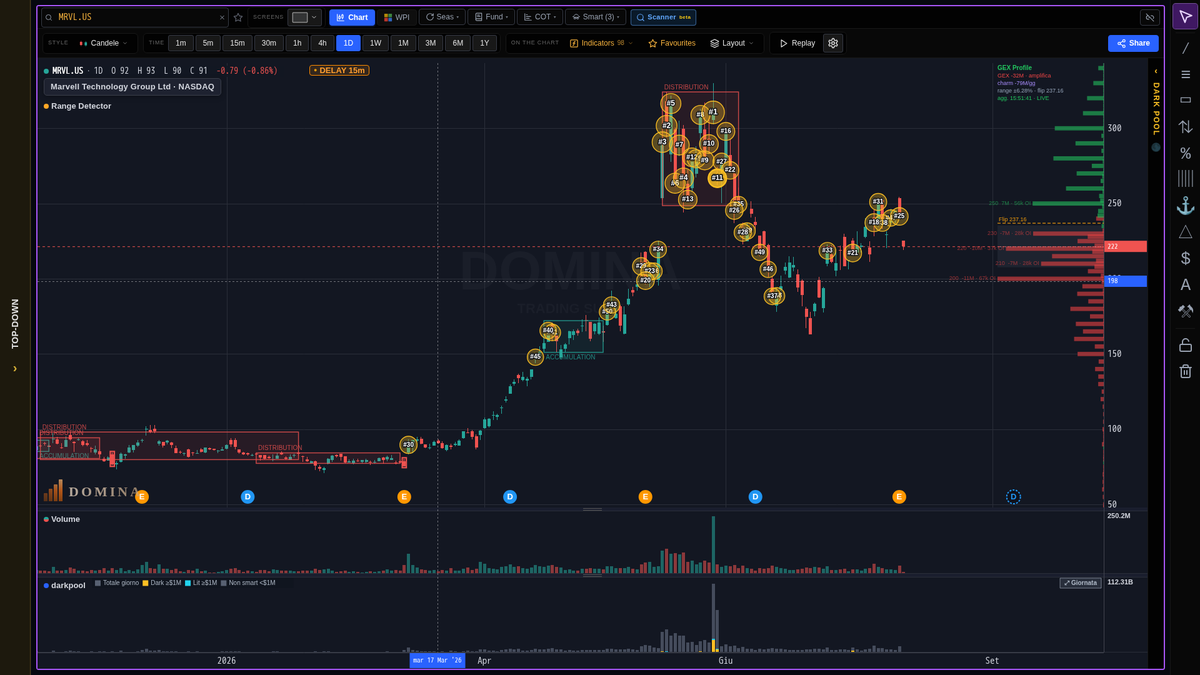Select the cursor pointer tool
Viewport: 1200px width, 675px height.
coord(1185,18)
